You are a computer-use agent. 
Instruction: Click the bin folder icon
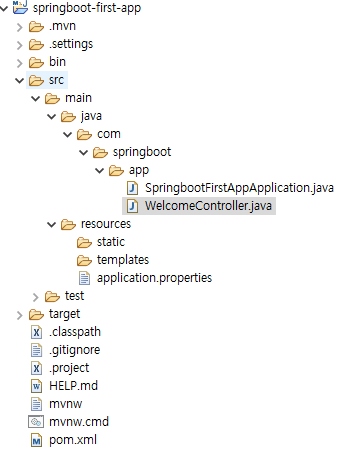(x=36, y=62)
